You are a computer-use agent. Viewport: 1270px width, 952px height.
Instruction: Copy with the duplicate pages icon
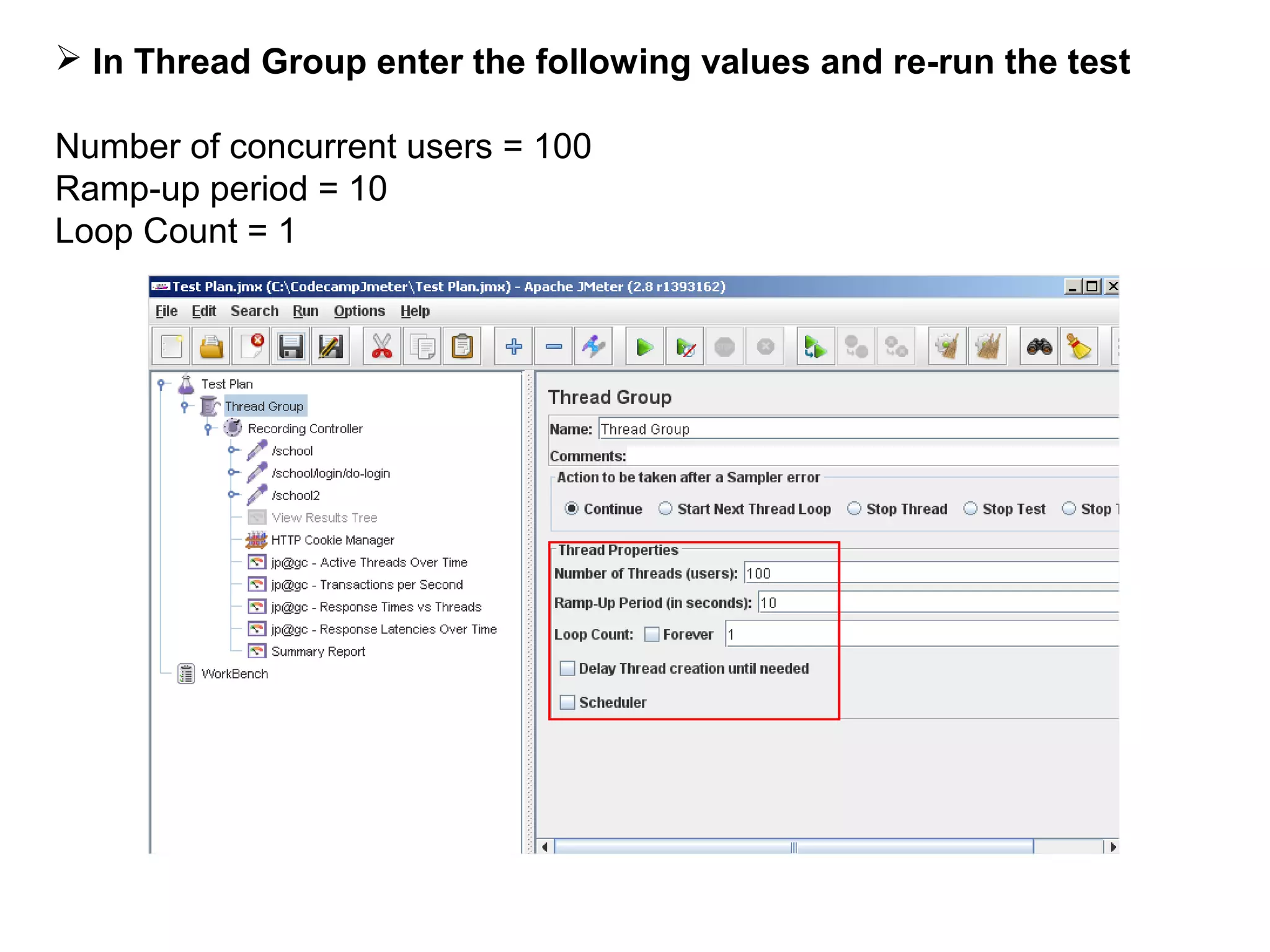click(x=422, y=346)
